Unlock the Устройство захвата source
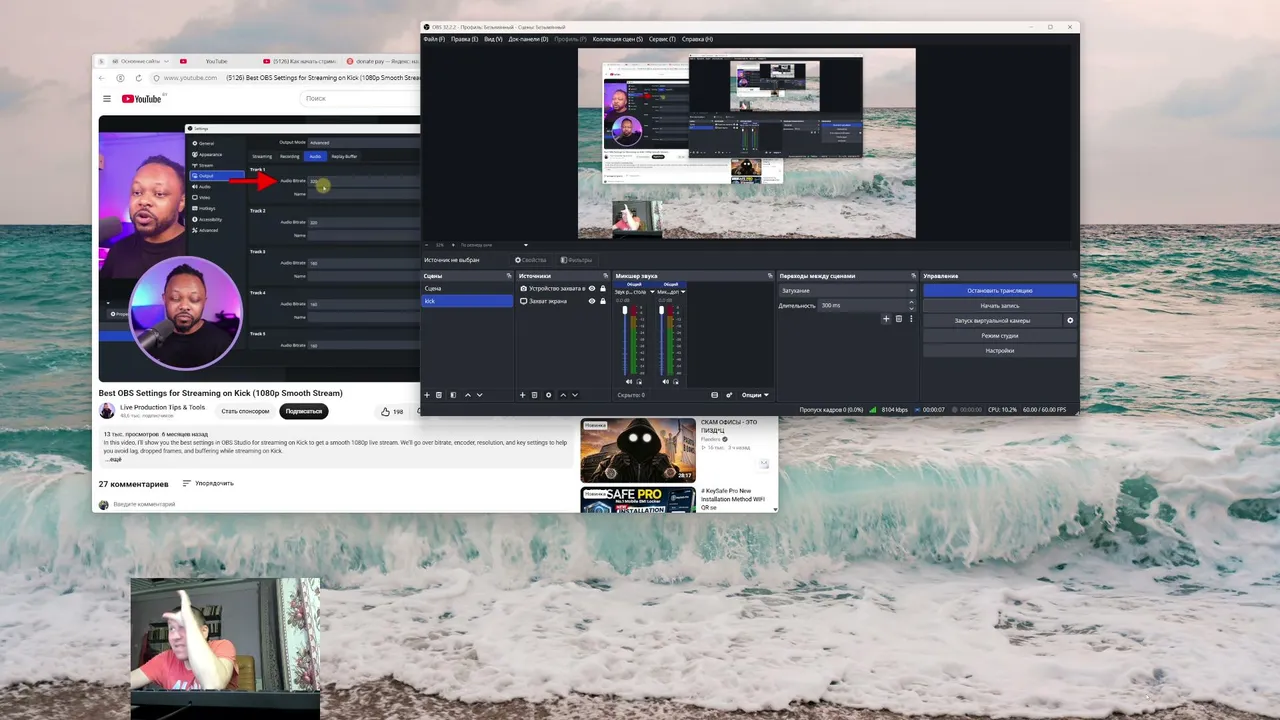This screenshot has height=720, width=1280. (x=603, y=288)
